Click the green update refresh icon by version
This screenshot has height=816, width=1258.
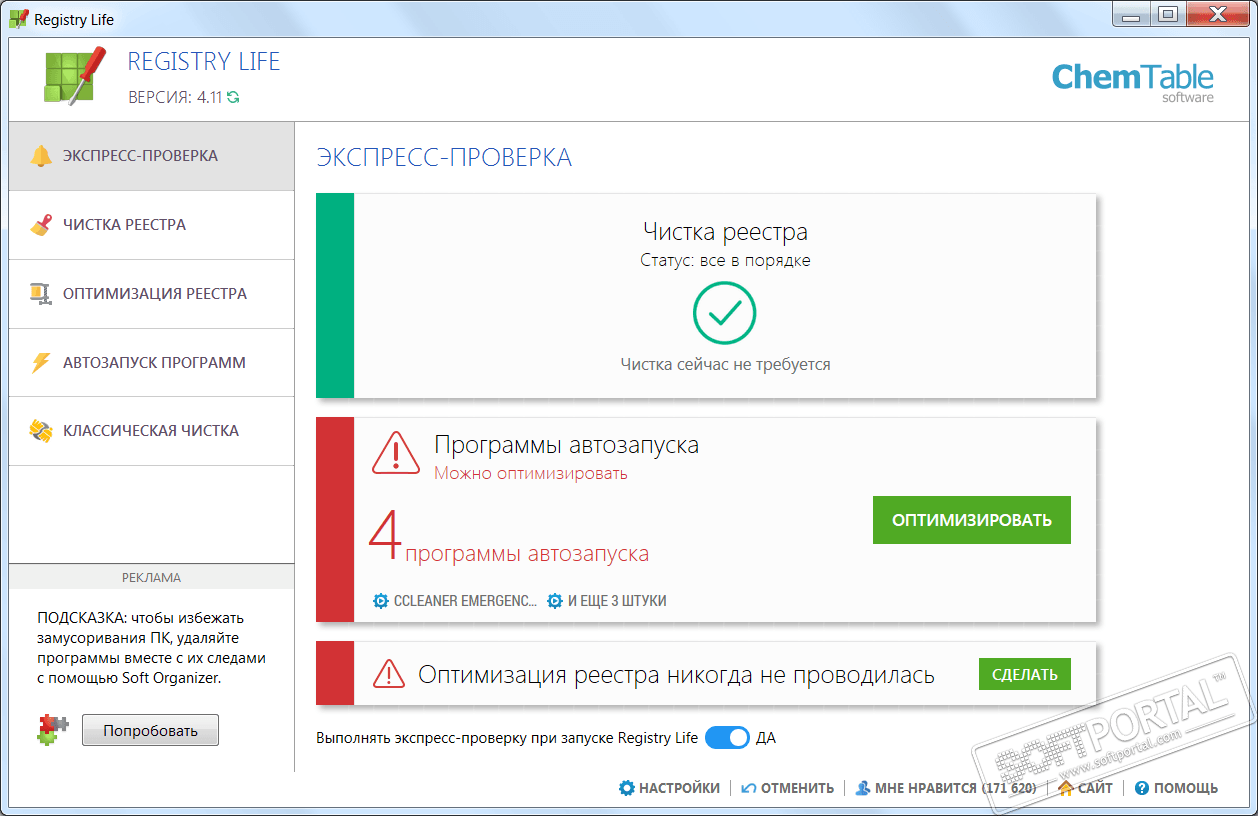coord(233,98)
